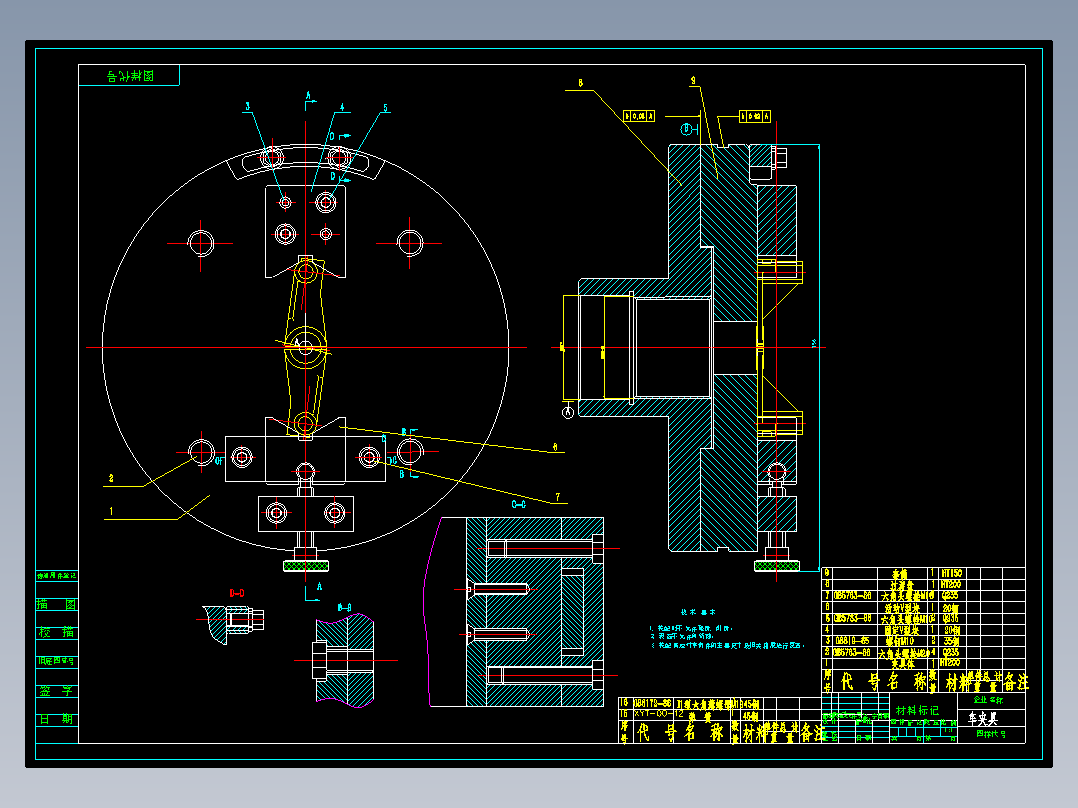Image resolution: width=1078 pixels, height=808 pixels.
Task: Click the B-B section view title
Action: 344,608
